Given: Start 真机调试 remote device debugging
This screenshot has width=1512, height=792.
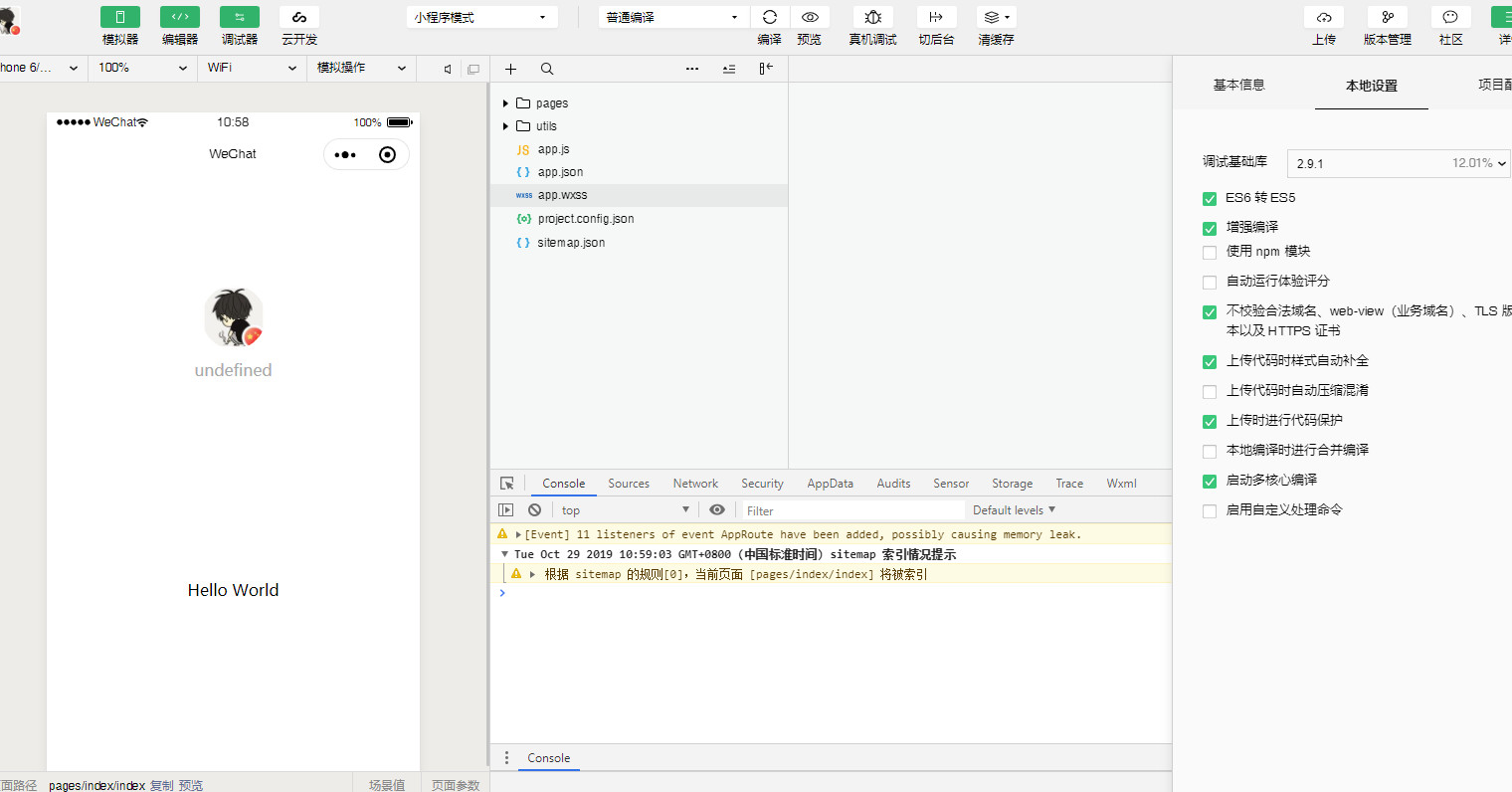Looking at the screenshot, I should 872,17.
